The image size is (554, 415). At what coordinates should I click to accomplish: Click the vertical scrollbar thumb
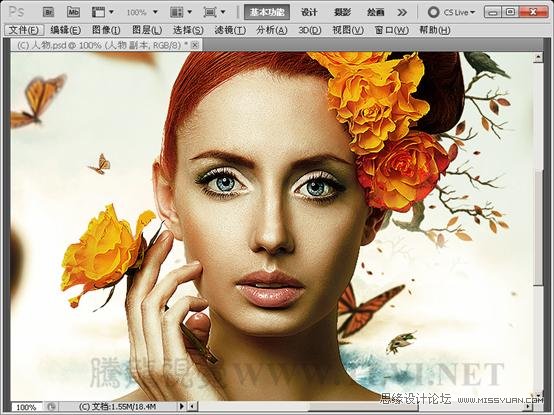(x=538, y=228)
